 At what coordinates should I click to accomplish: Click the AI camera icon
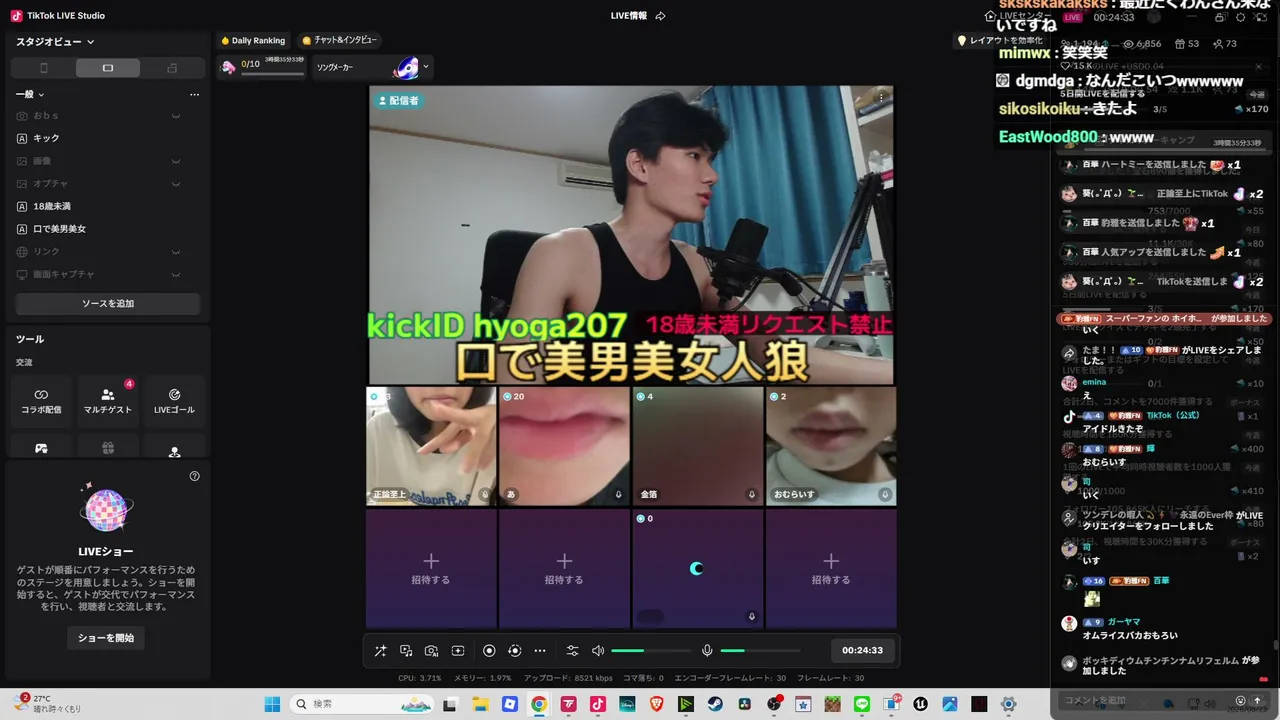[x=432, y=650]
